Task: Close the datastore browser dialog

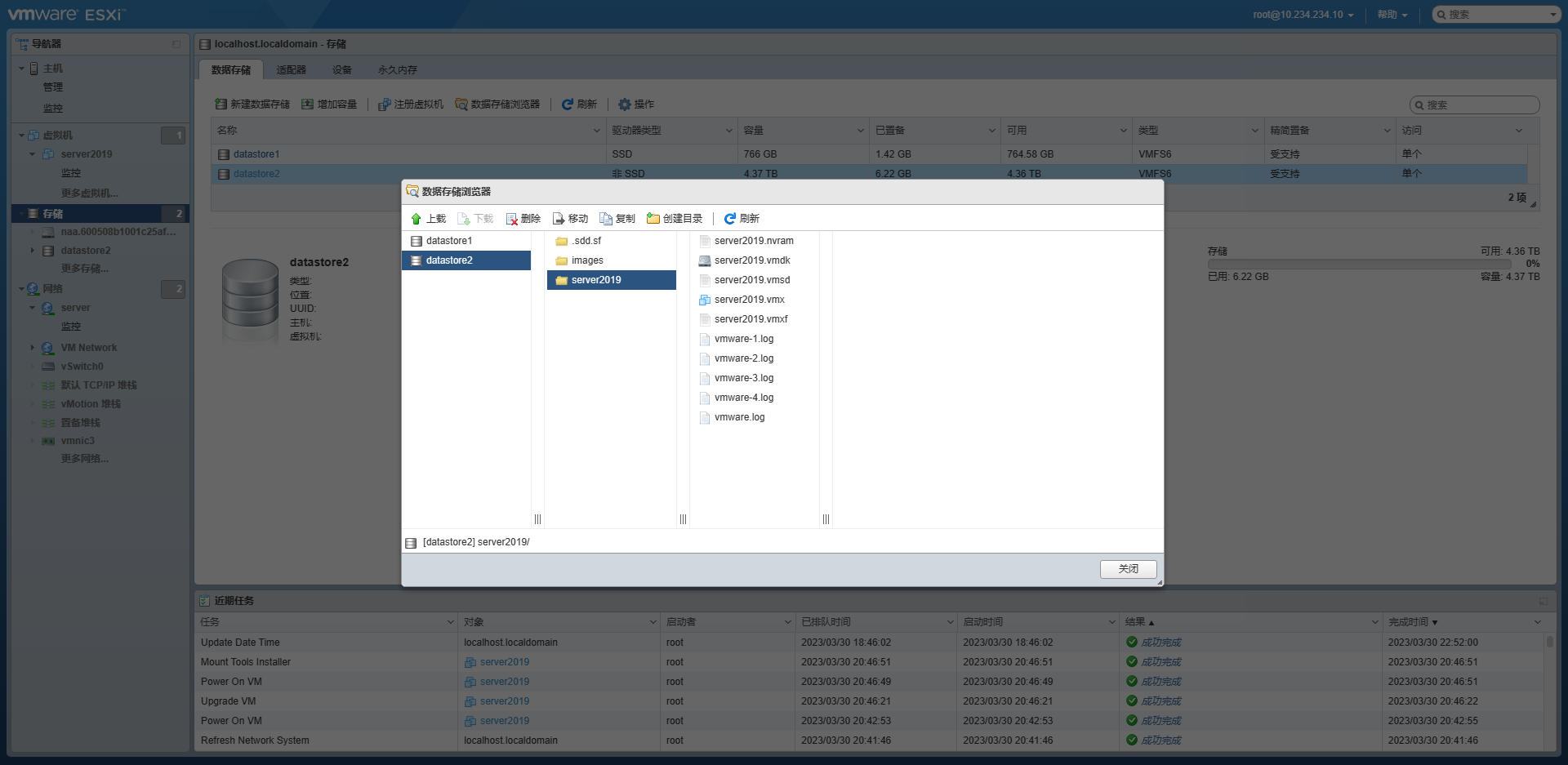Action: [x=1128, y=569]
